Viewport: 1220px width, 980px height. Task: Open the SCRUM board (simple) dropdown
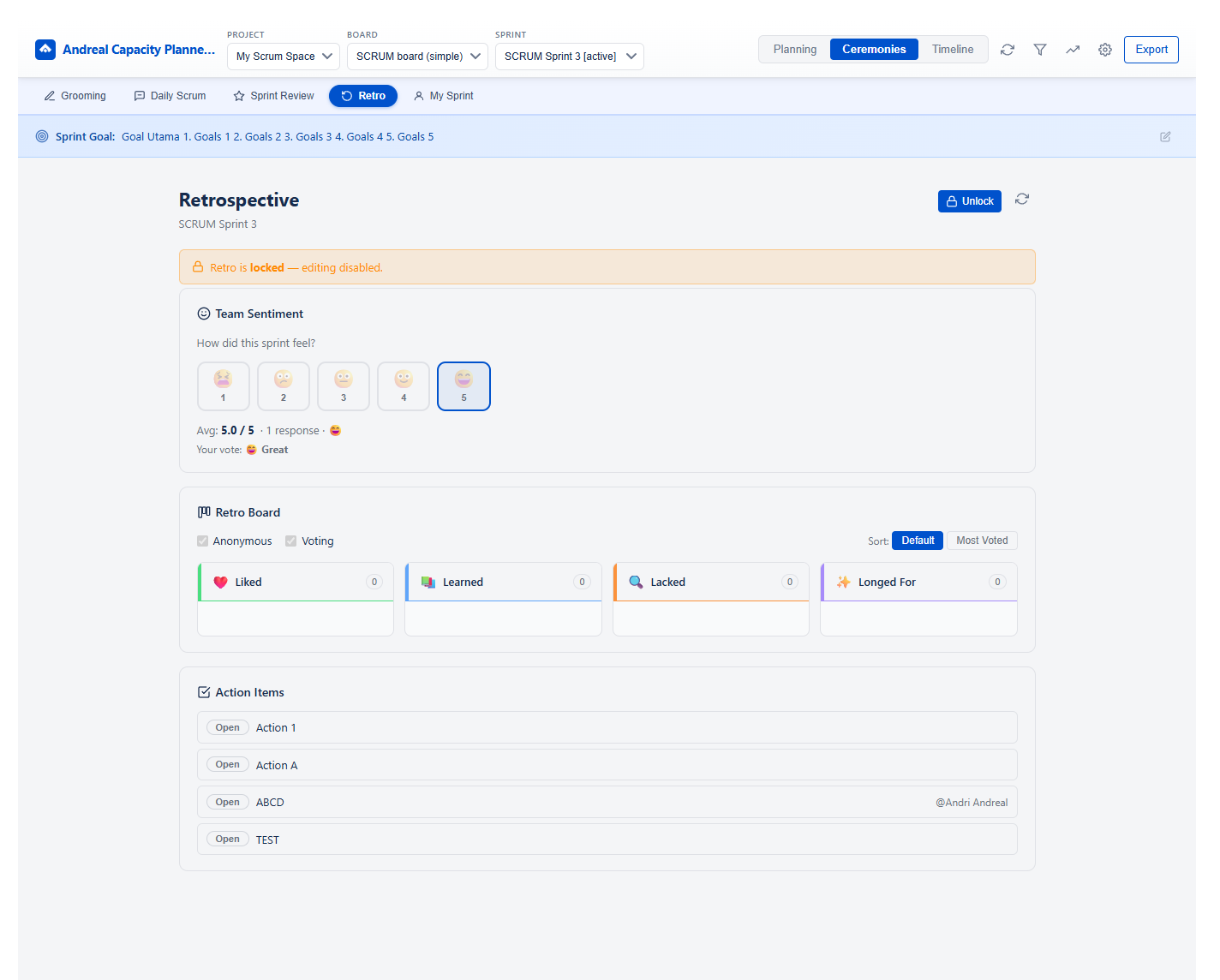417,57
